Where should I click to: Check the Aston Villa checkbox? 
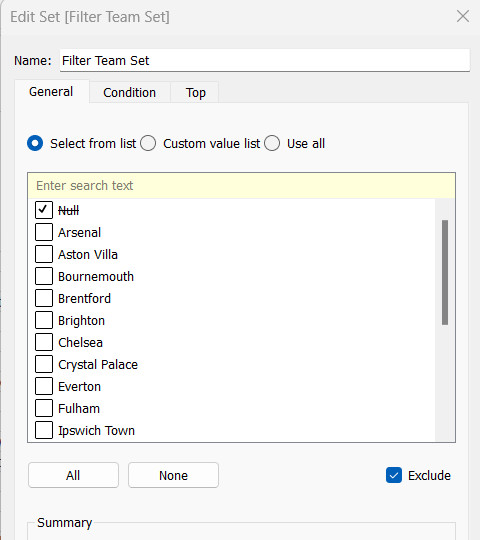pyautogui.click(x=44, y=254)
